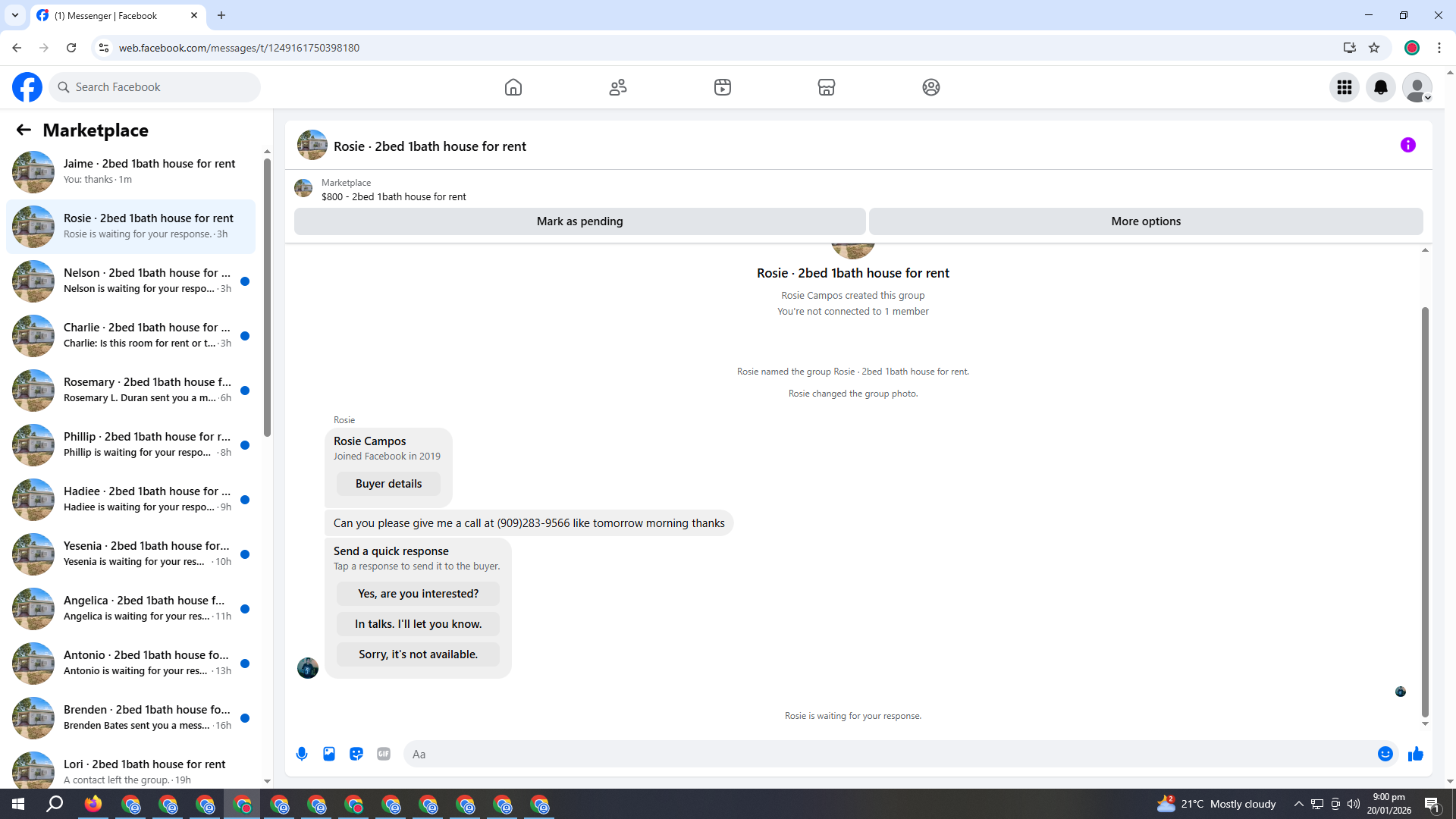
Task: Open conversation information icon
Action: 1408,145
